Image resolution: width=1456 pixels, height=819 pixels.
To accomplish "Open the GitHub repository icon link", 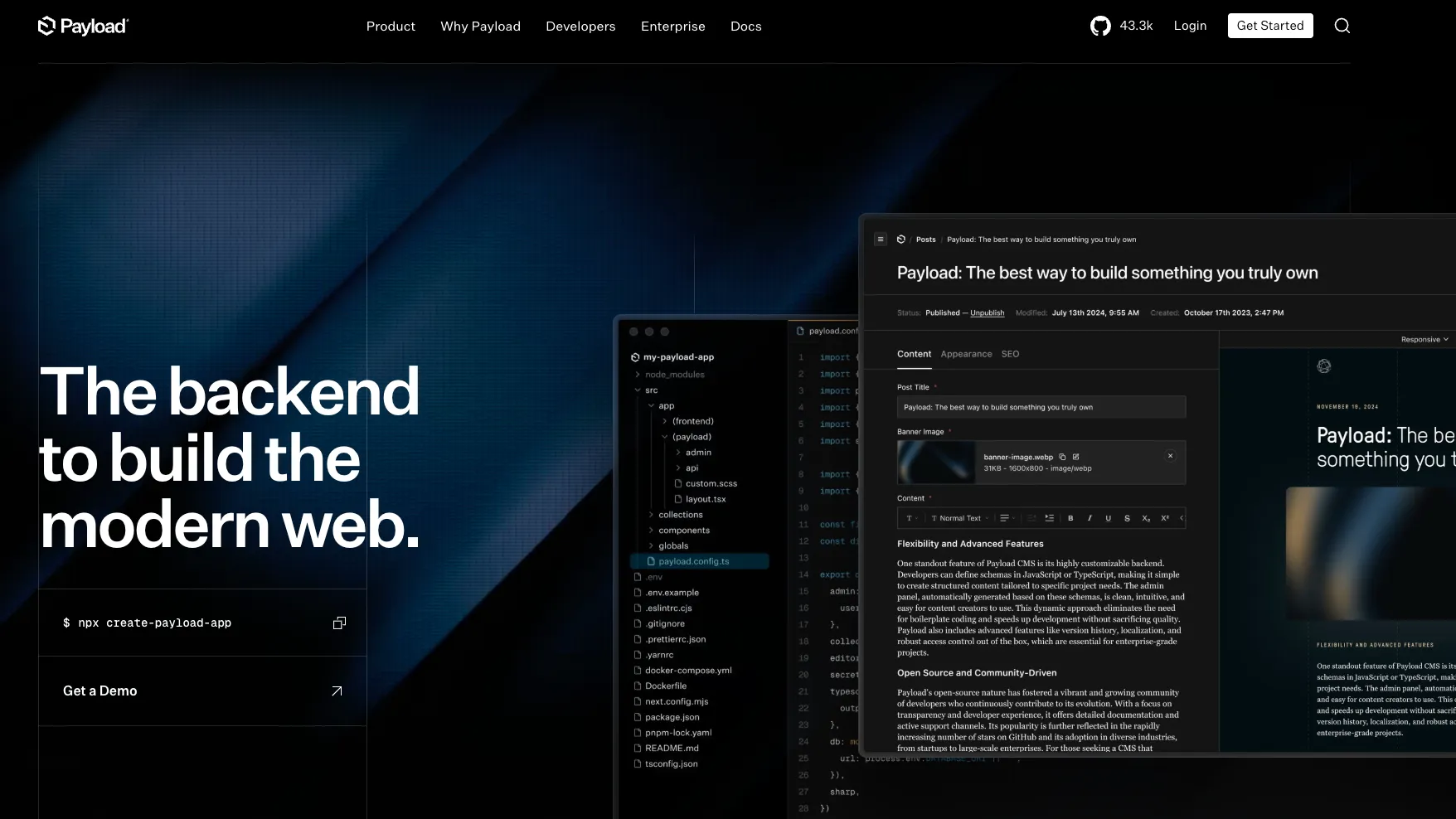I will pyautogui.click(x=1100, y=26).
